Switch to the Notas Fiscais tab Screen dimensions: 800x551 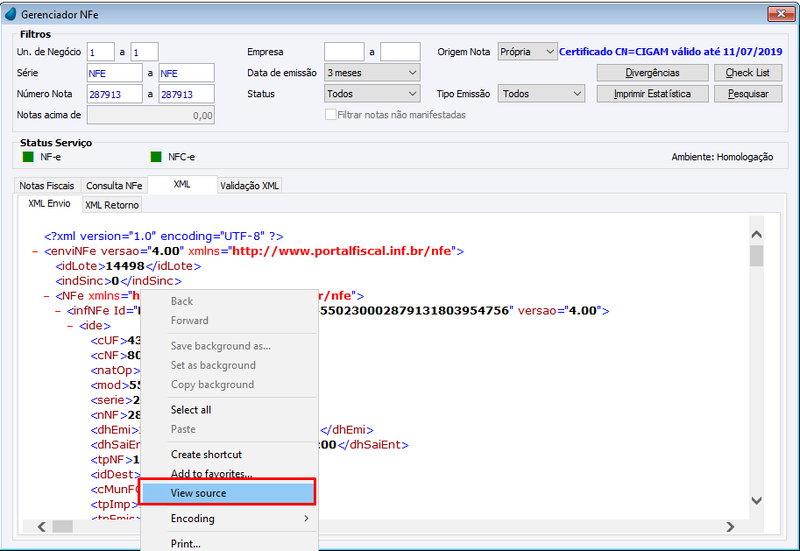47,186
